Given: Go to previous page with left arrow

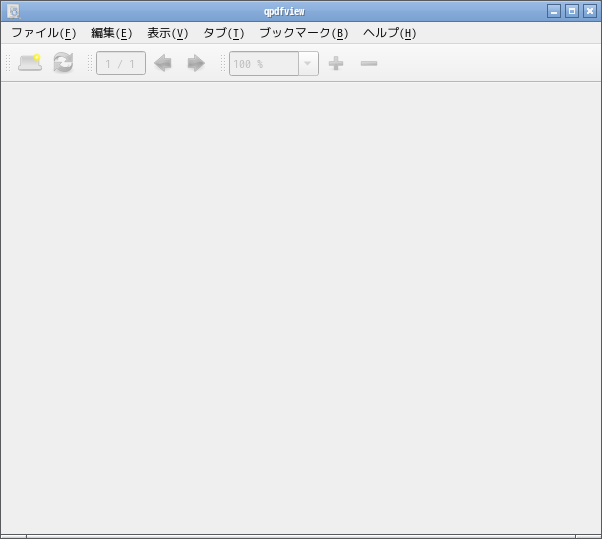Looking at the screenshot, I should click(x=163, y=63).
